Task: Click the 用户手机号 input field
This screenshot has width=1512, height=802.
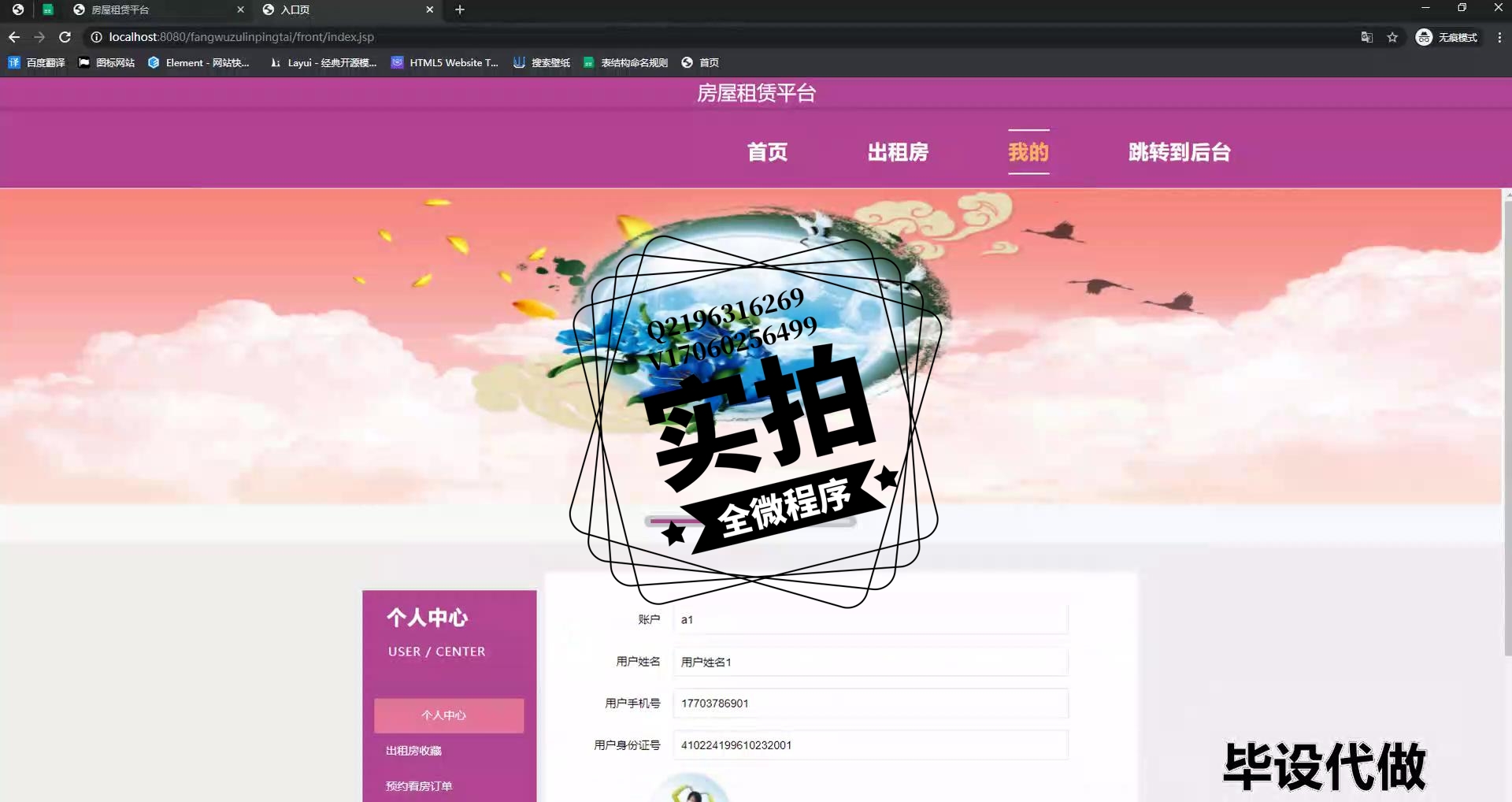Action: point(870,704)
